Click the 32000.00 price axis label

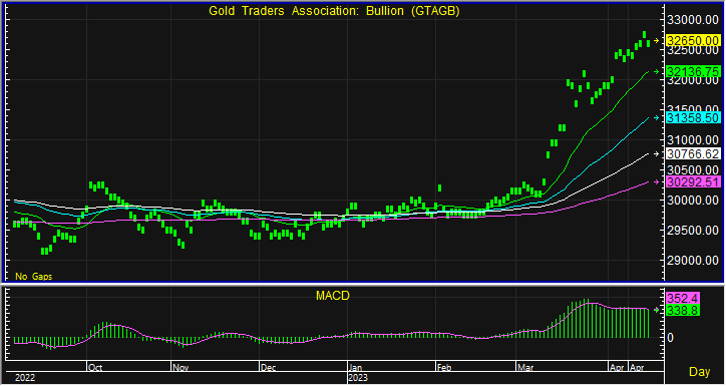[693, 81]
